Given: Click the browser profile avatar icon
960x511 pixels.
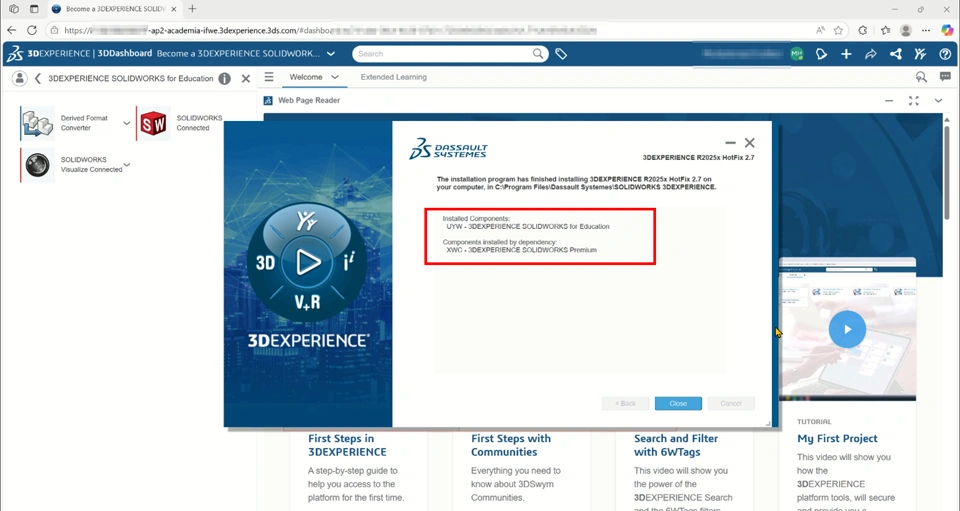Looking at the screenshot, I should [906, 30].
